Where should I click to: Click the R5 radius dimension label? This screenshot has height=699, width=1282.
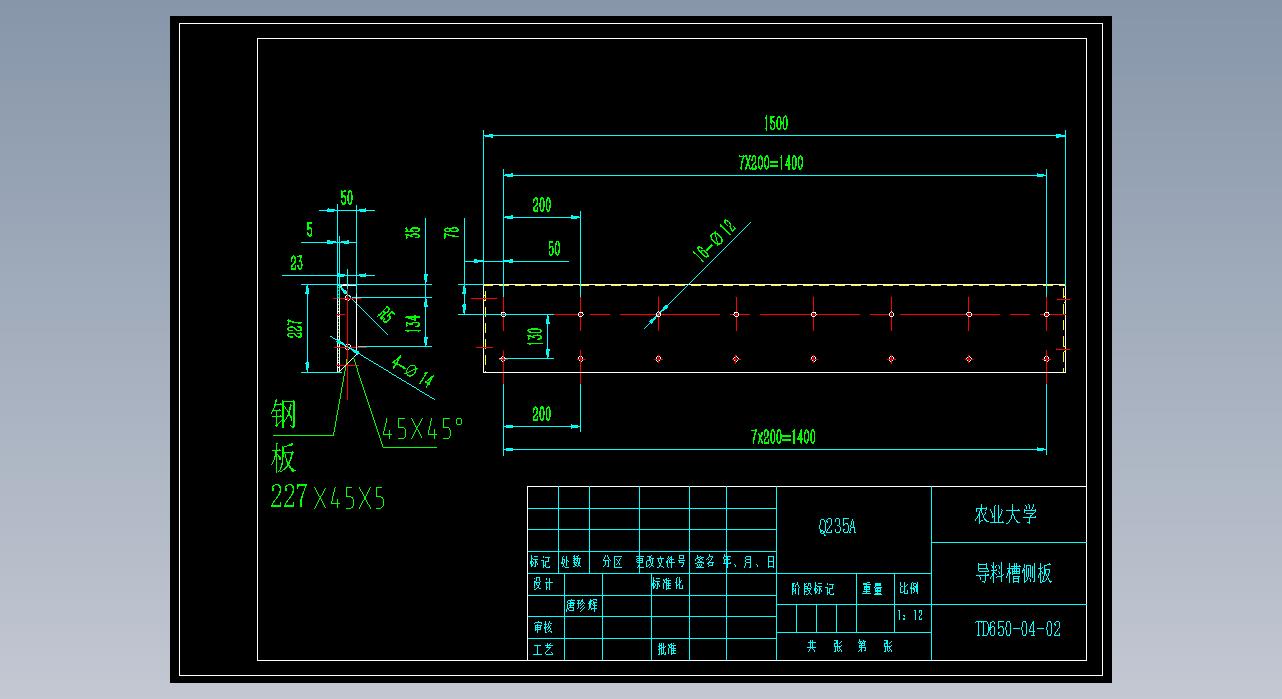pos(384,315)
